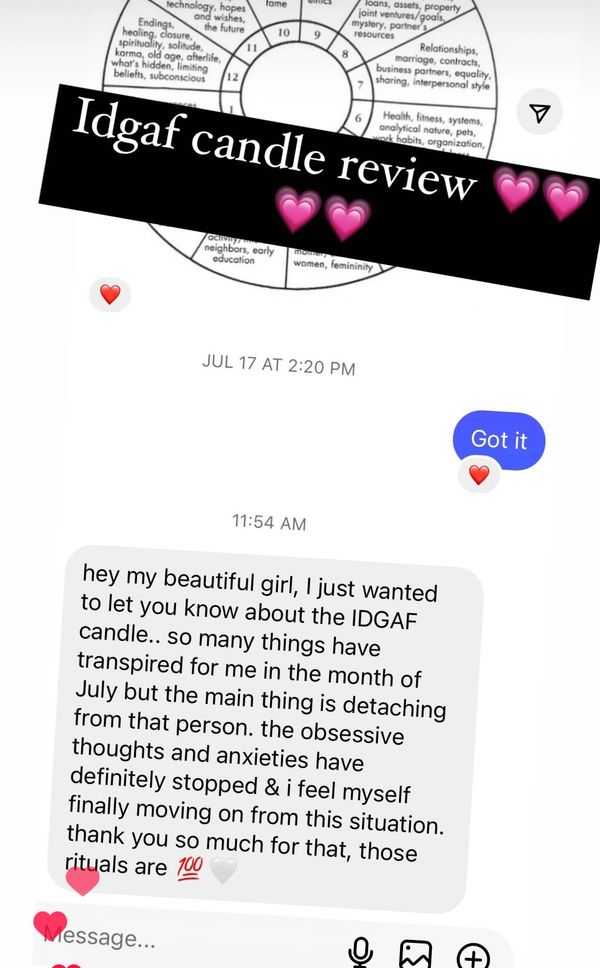This screenshot has height=968, width=600.
Task: Select the blue Got it message bubble
Action: coord(499,440)
